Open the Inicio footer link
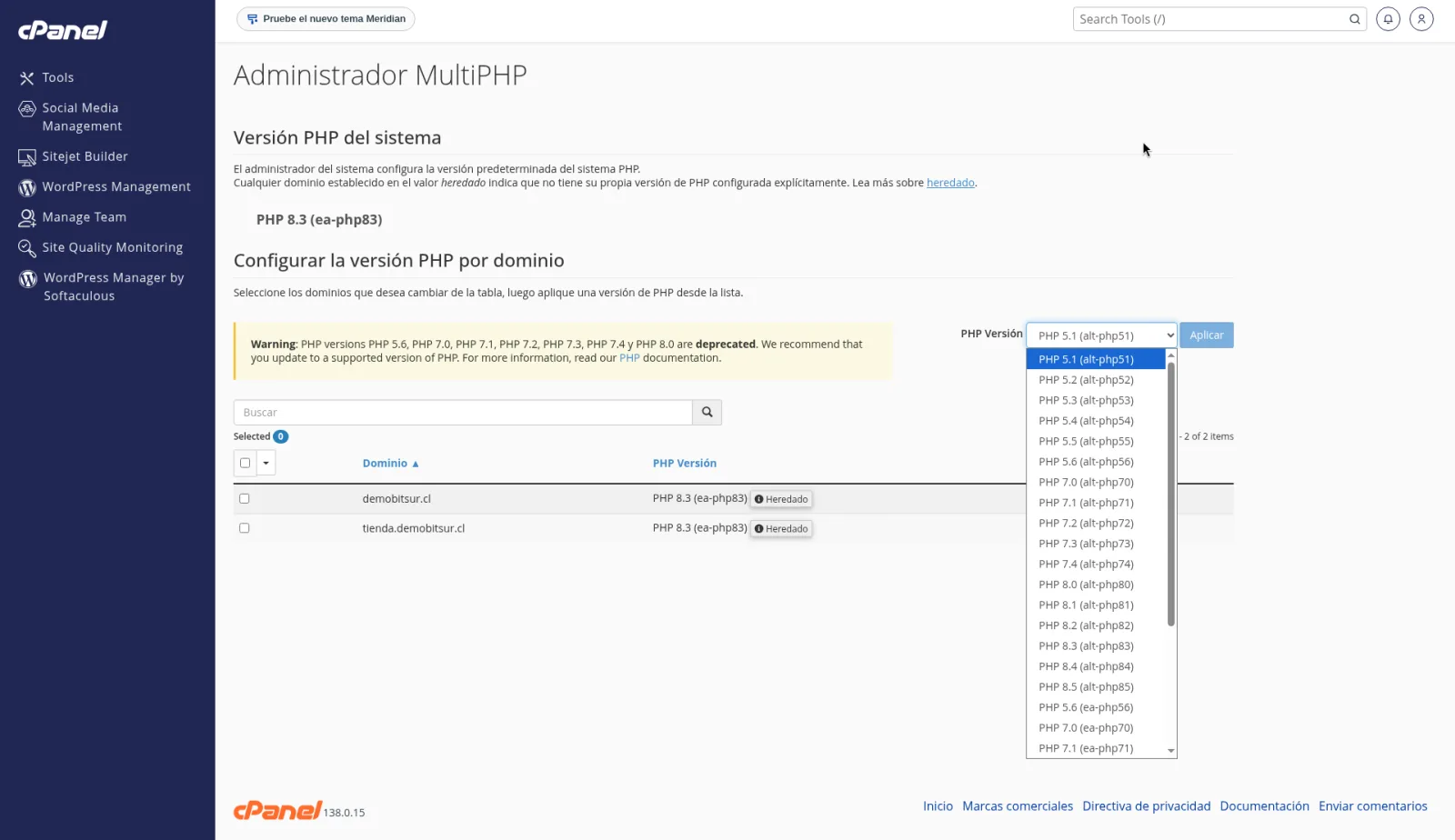Screen dimensions: 1455x840 938,806
